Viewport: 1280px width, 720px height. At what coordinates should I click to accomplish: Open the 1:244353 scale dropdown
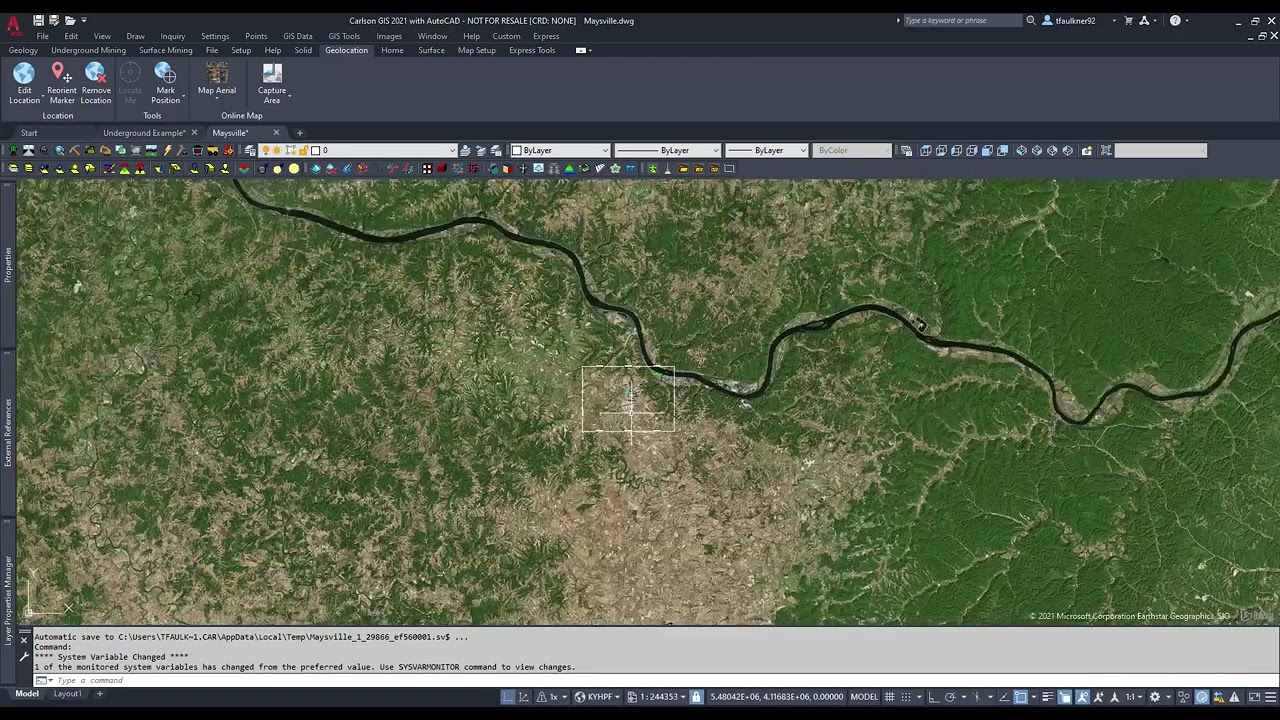tap(656, 697)
